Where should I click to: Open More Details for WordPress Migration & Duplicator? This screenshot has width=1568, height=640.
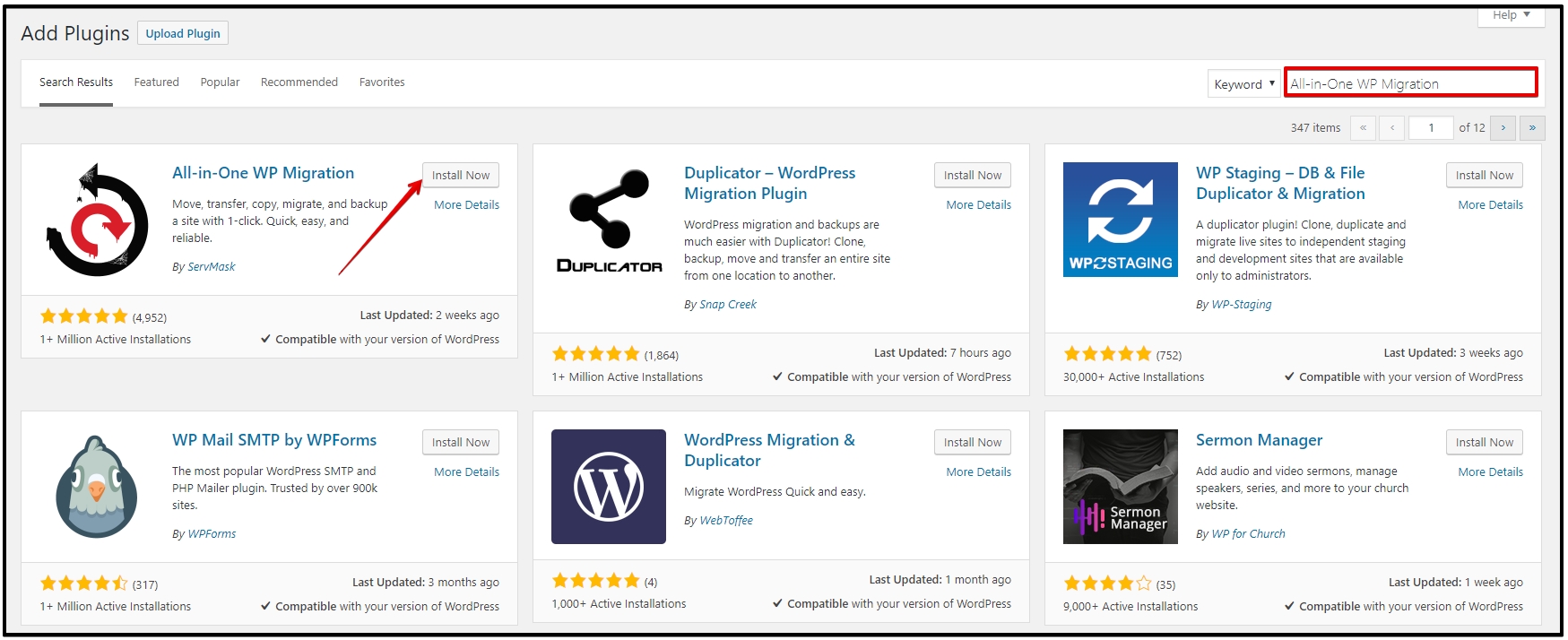[x=979, y=471]
